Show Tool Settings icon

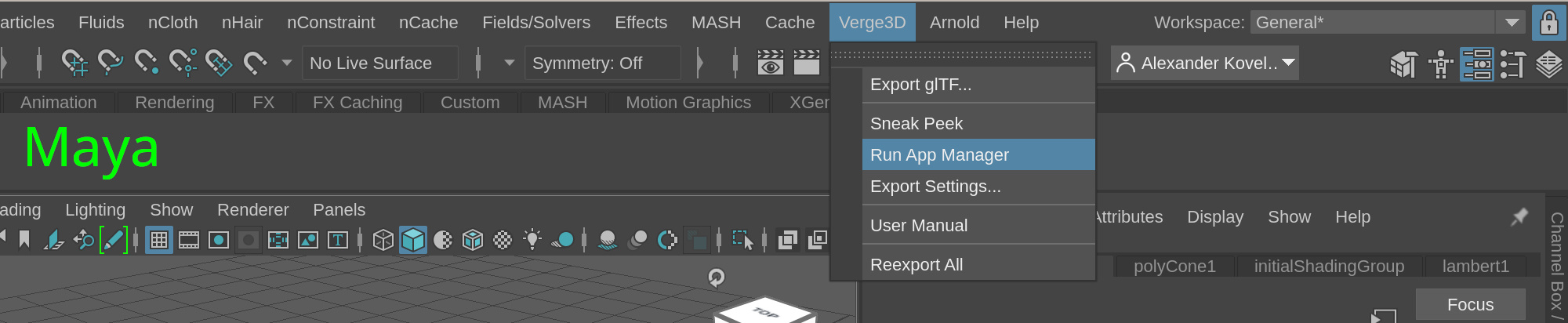coord(1513,64)
